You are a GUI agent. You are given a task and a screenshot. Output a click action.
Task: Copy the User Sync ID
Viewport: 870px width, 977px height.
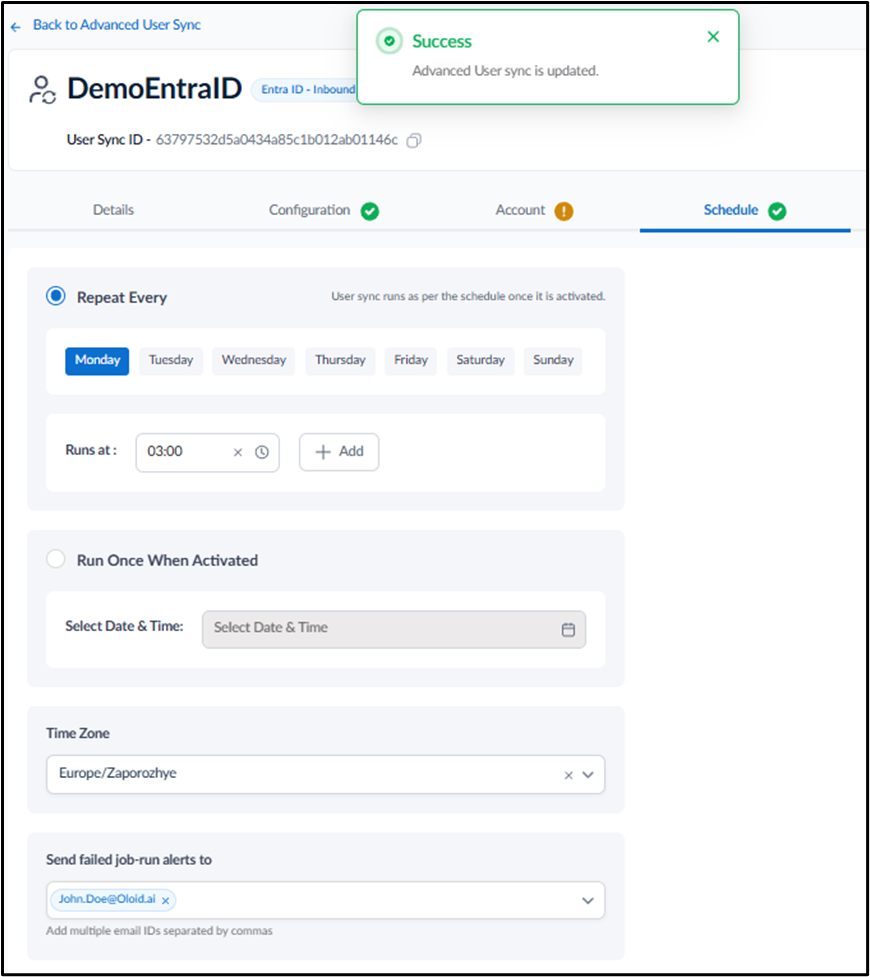pos(414,141)
